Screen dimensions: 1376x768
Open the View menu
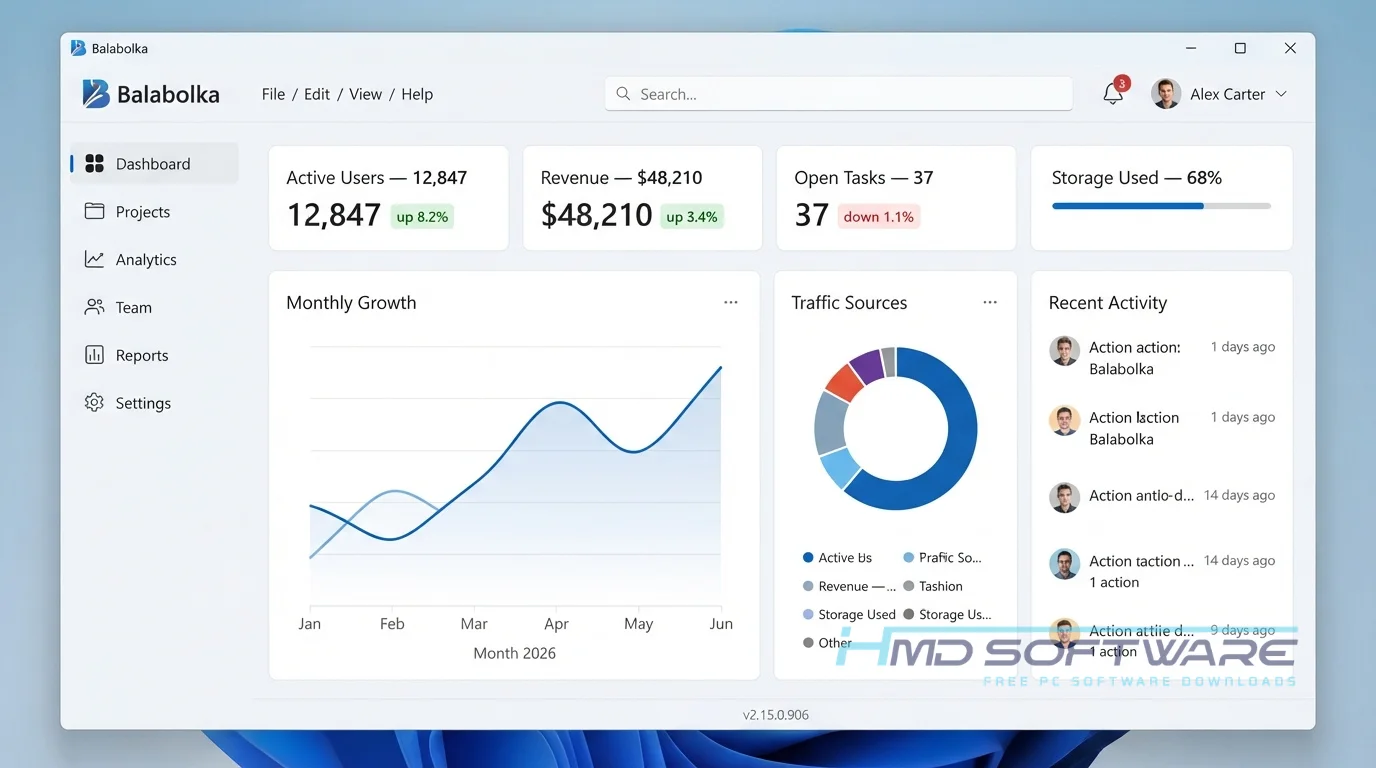365,94
